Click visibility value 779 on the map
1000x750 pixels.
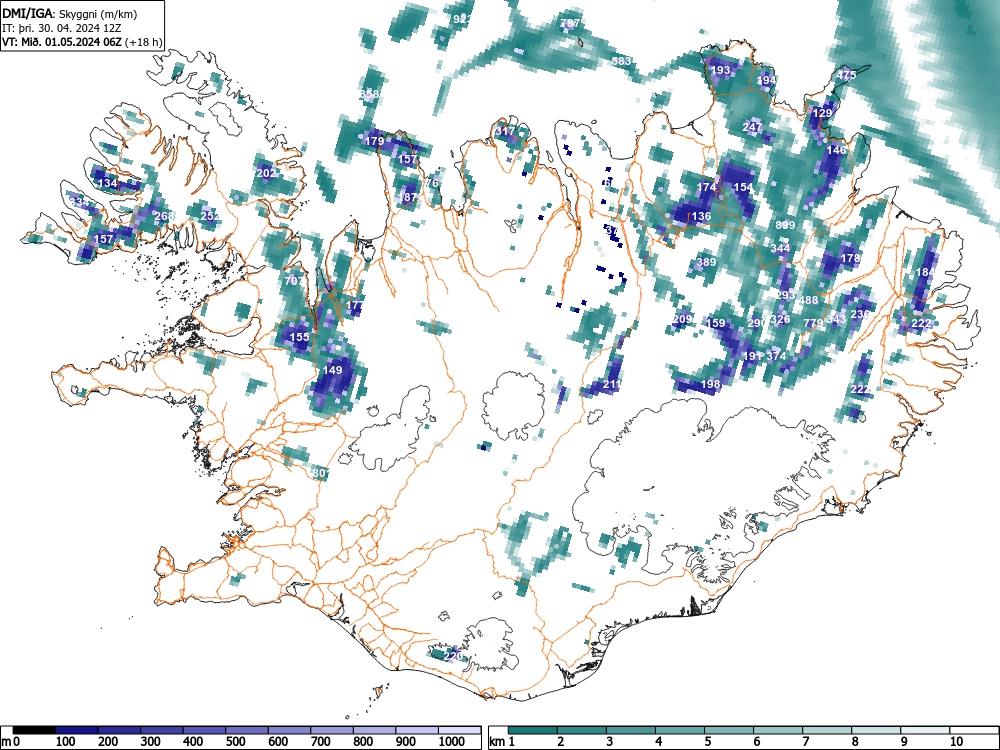pos(813,323)
